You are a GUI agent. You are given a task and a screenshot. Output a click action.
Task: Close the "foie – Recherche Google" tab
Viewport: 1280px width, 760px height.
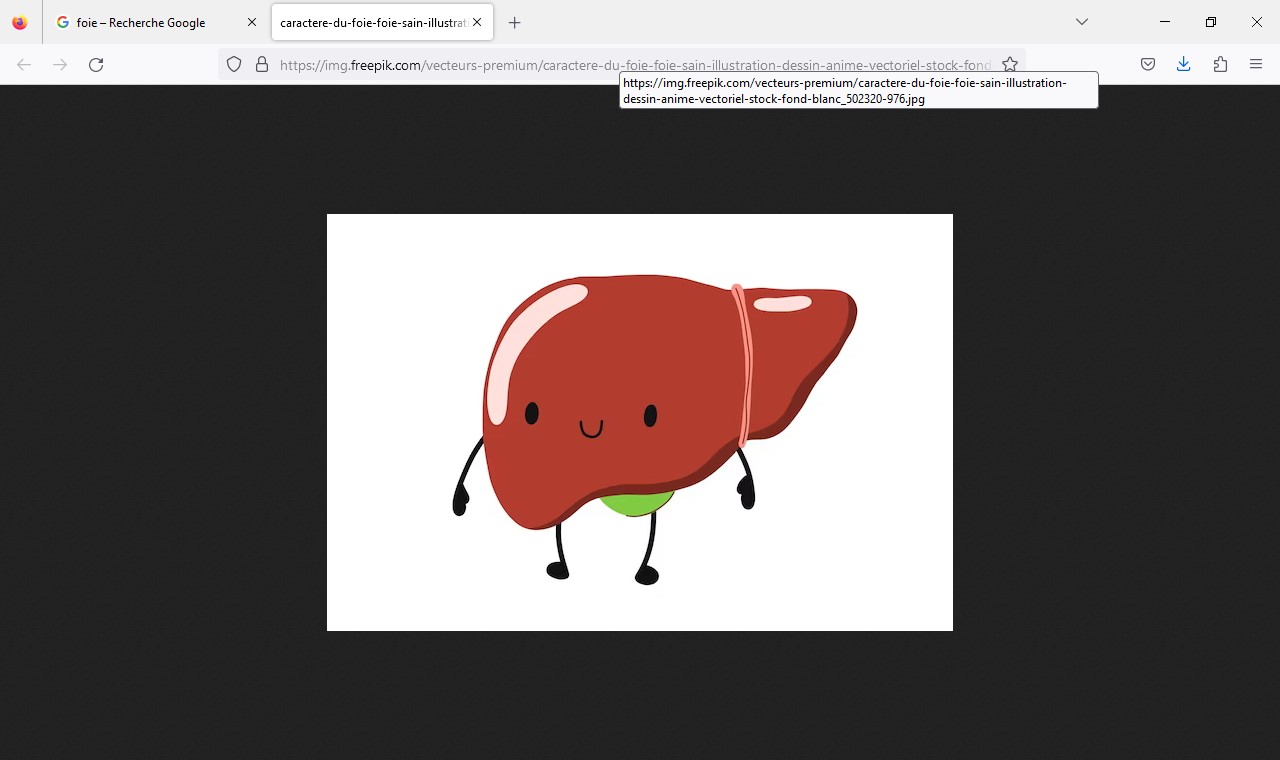point(252,22)
